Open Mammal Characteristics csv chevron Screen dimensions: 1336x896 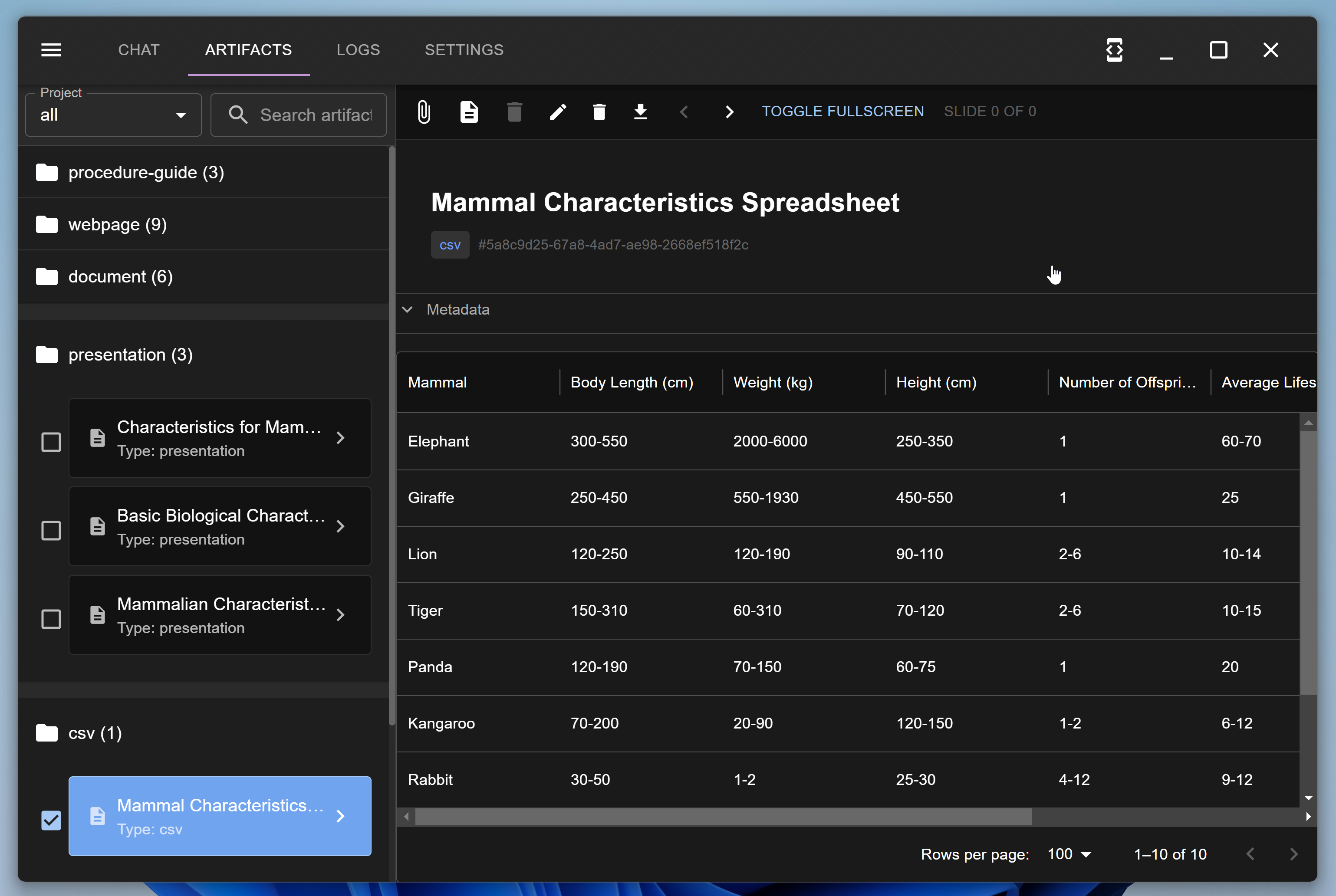(x=340, y=816)
